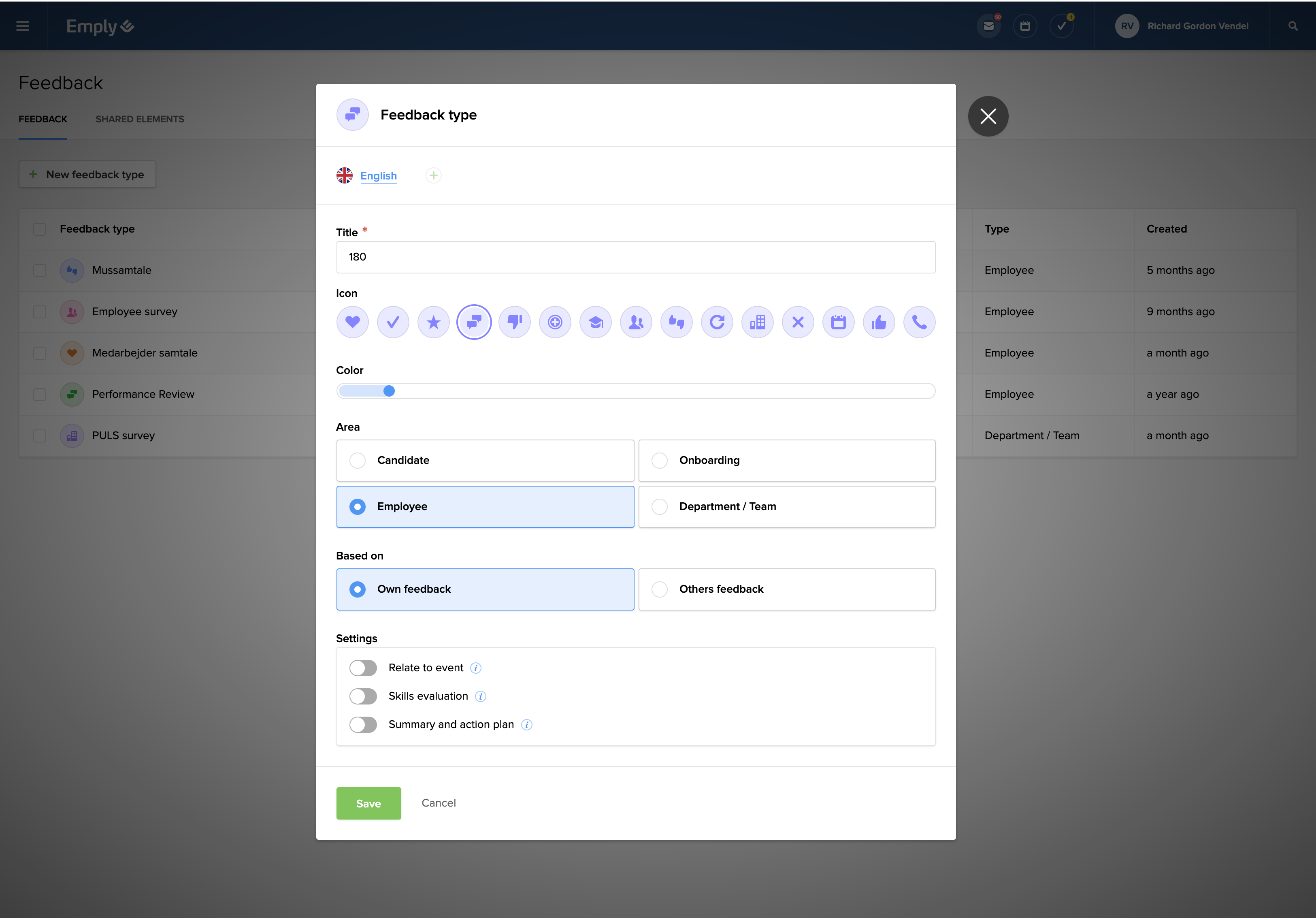
Task: Select the graduation cap icon
Action: 596,322
